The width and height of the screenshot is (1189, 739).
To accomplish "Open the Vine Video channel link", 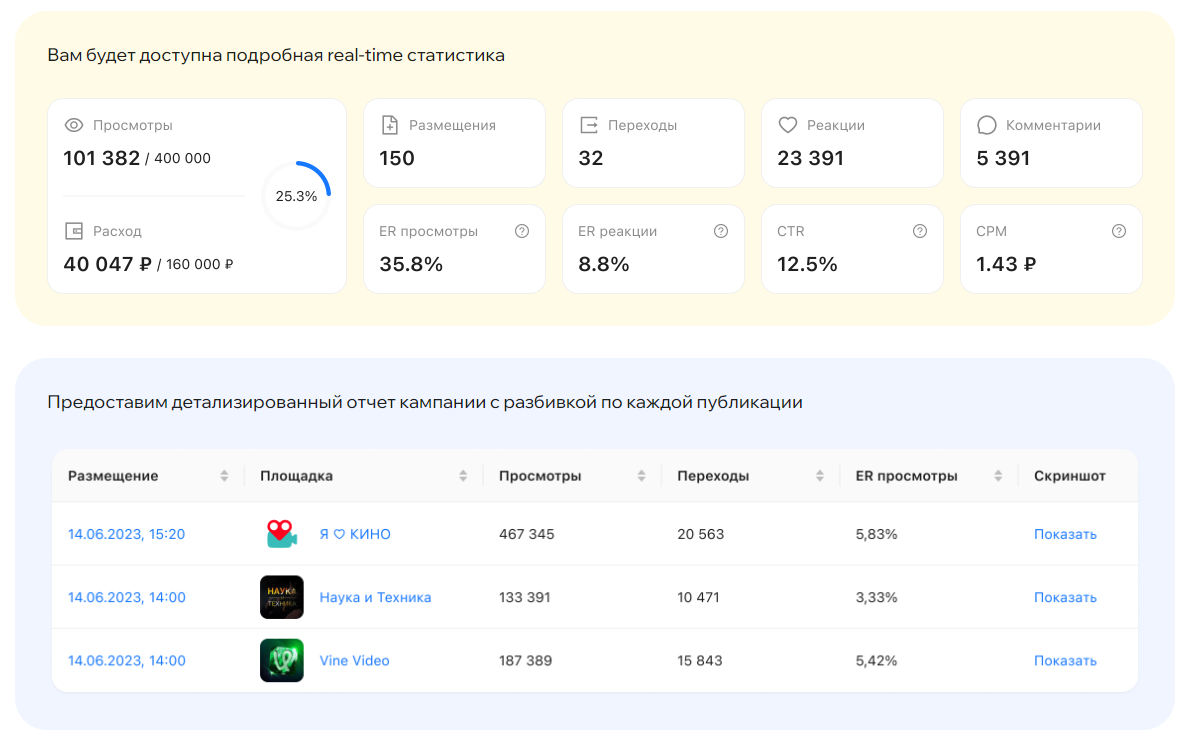I will [354, 660].
